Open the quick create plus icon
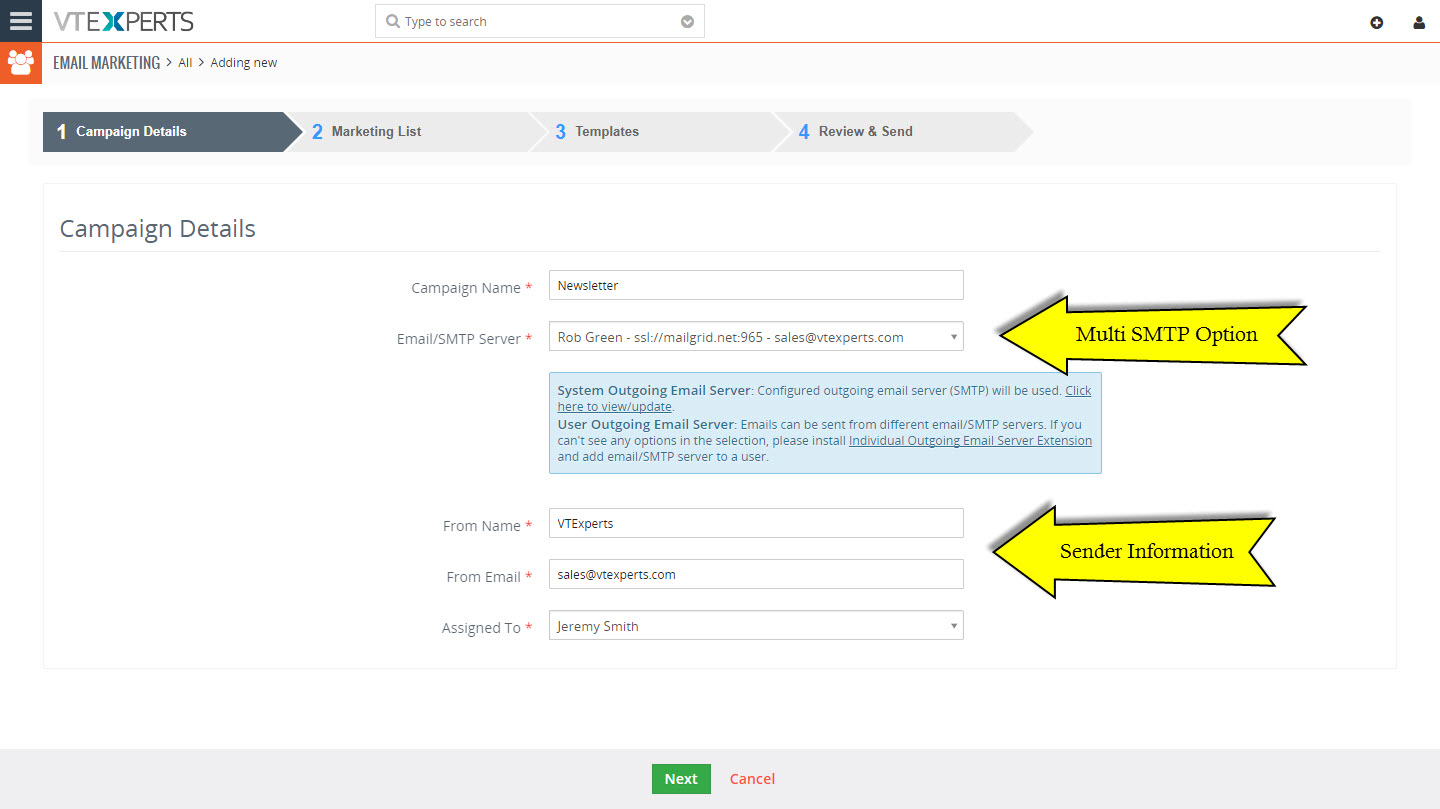 click(x=1377, y=22)
